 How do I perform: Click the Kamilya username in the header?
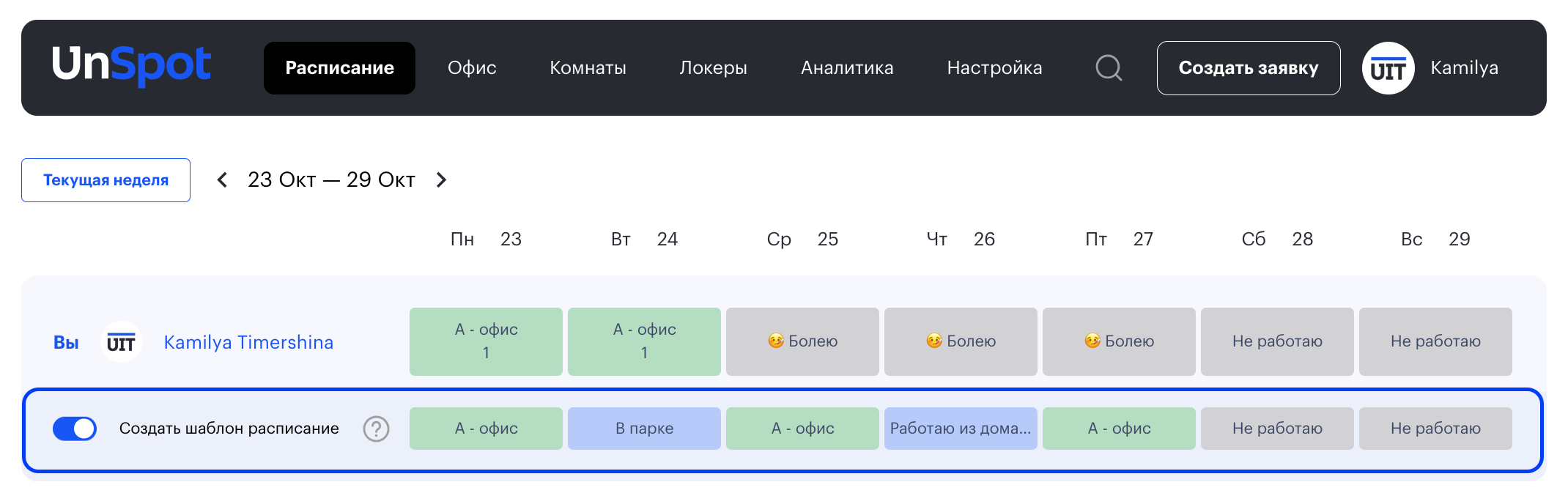(1464, 68)
